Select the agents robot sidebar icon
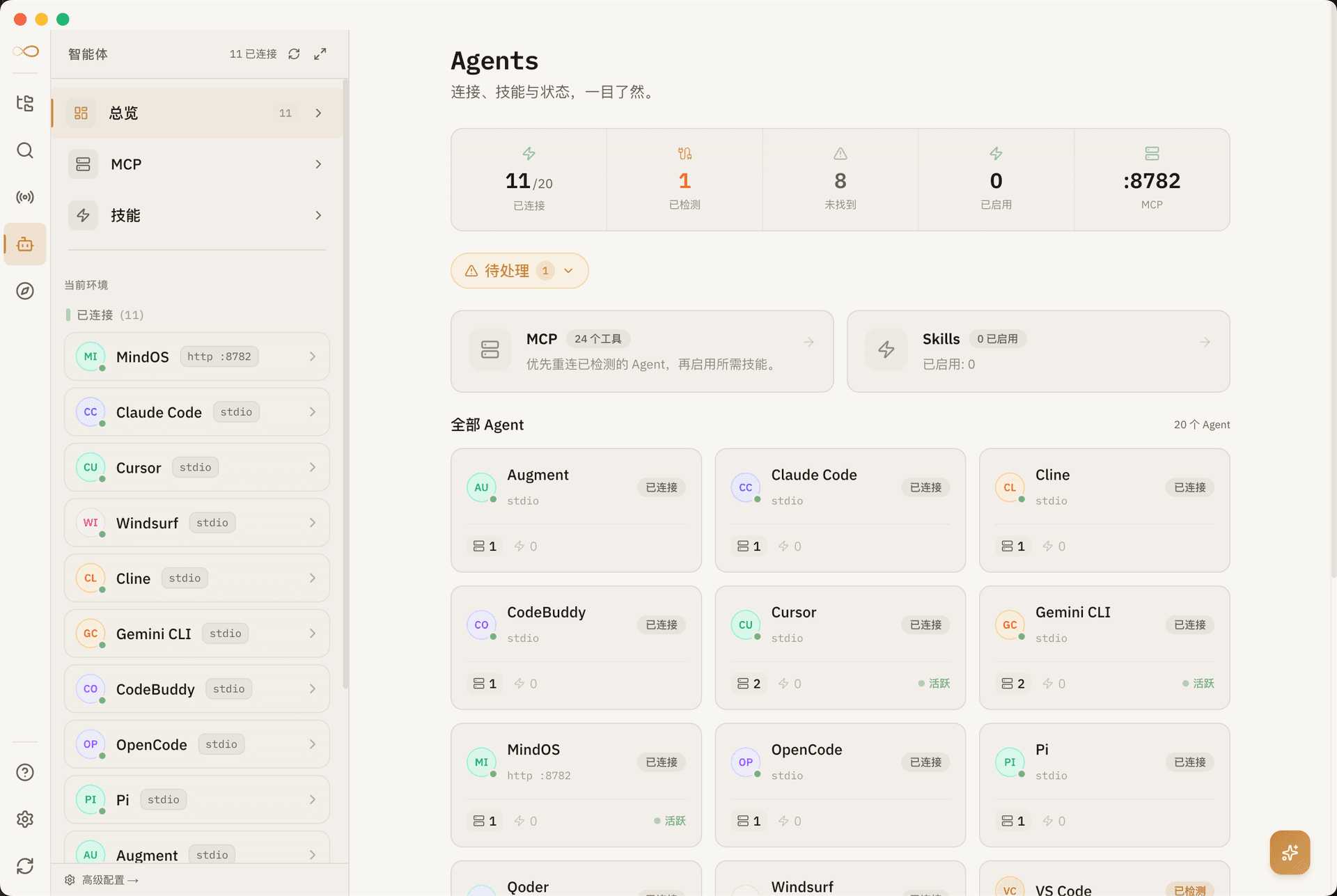 [x=25, y=244]
